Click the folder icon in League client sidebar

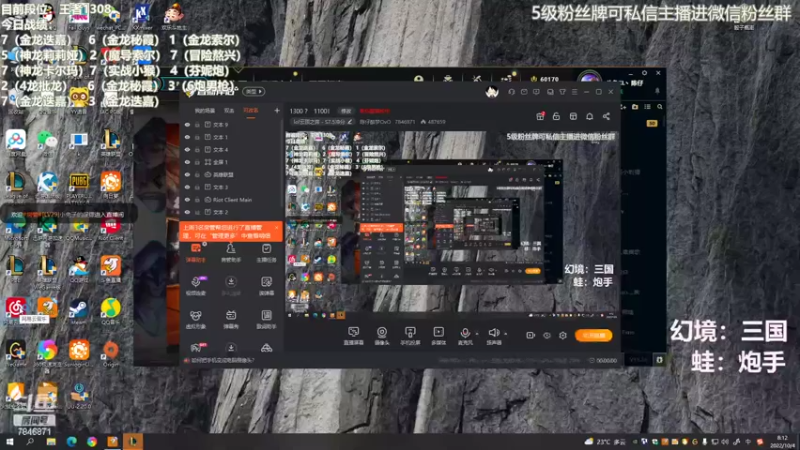[x=635, y=107]
